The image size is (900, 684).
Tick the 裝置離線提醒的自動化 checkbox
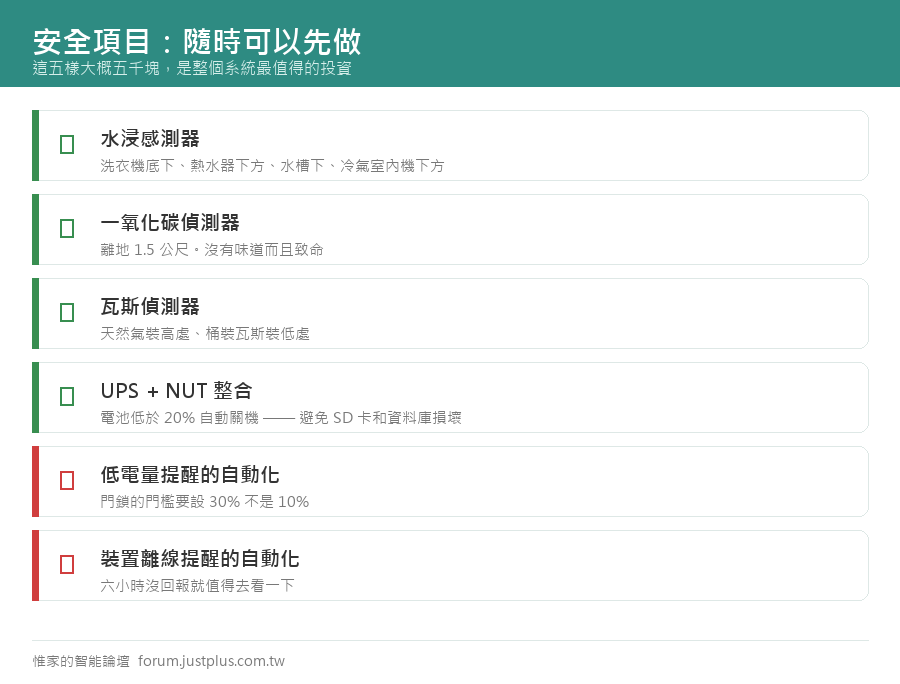[67, 565]
